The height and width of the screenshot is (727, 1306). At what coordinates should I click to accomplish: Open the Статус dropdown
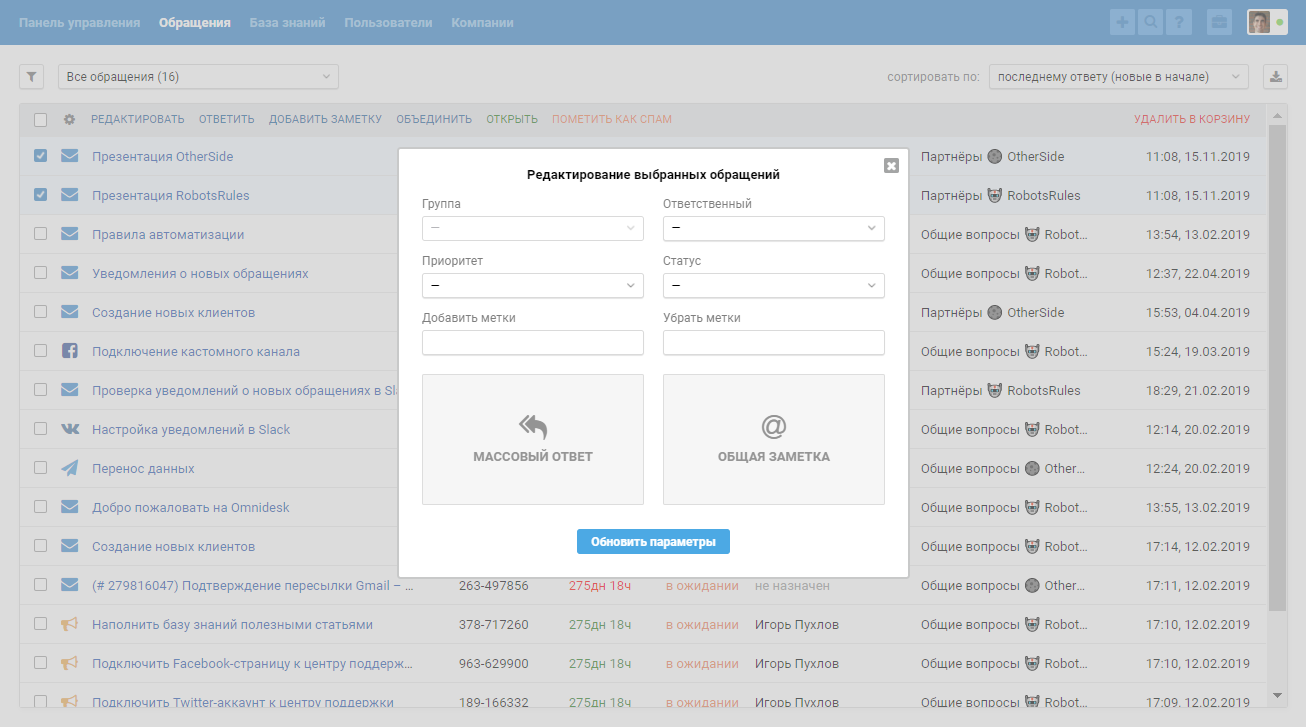pyautogui.click(x=773, y=286)
